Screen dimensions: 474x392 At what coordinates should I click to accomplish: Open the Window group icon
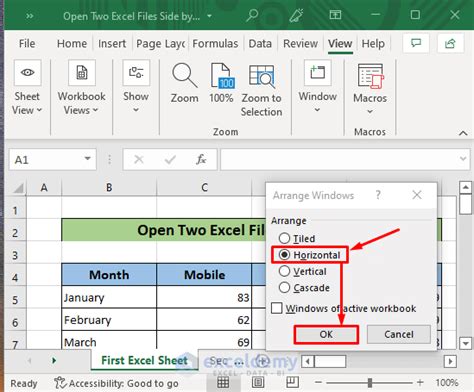[x=317, y=72]
